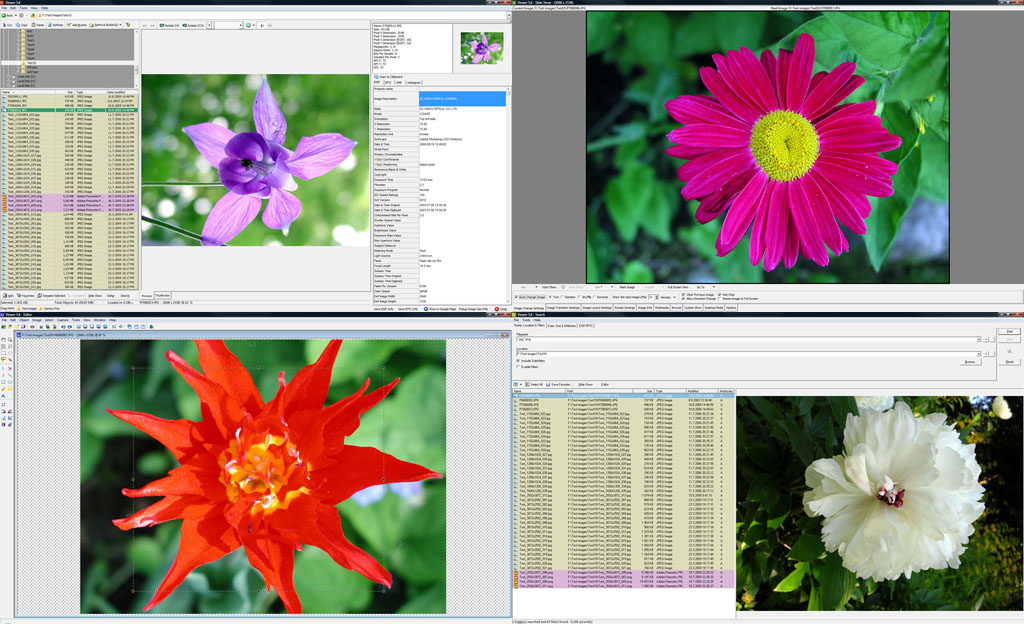Click the Copy to Clipboard icon
Screen dimensions: 1024x624
pos(376,77)
